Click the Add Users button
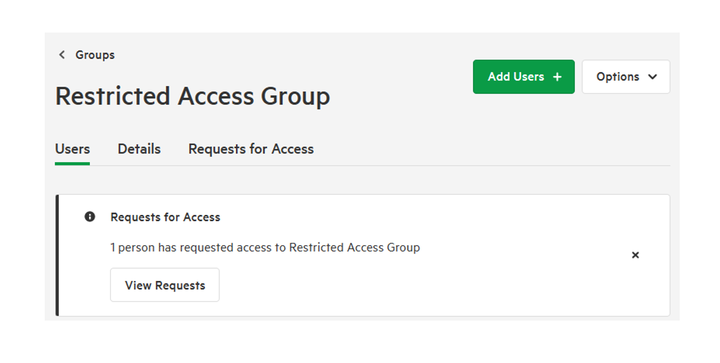 (x=523, y=77)
